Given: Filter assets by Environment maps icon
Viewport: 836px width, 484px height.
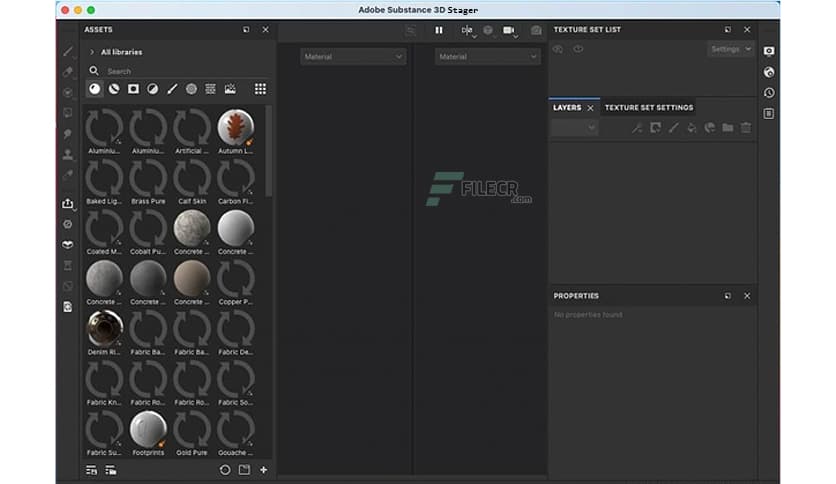Looking at the screenshot, I should pos(230,89).
